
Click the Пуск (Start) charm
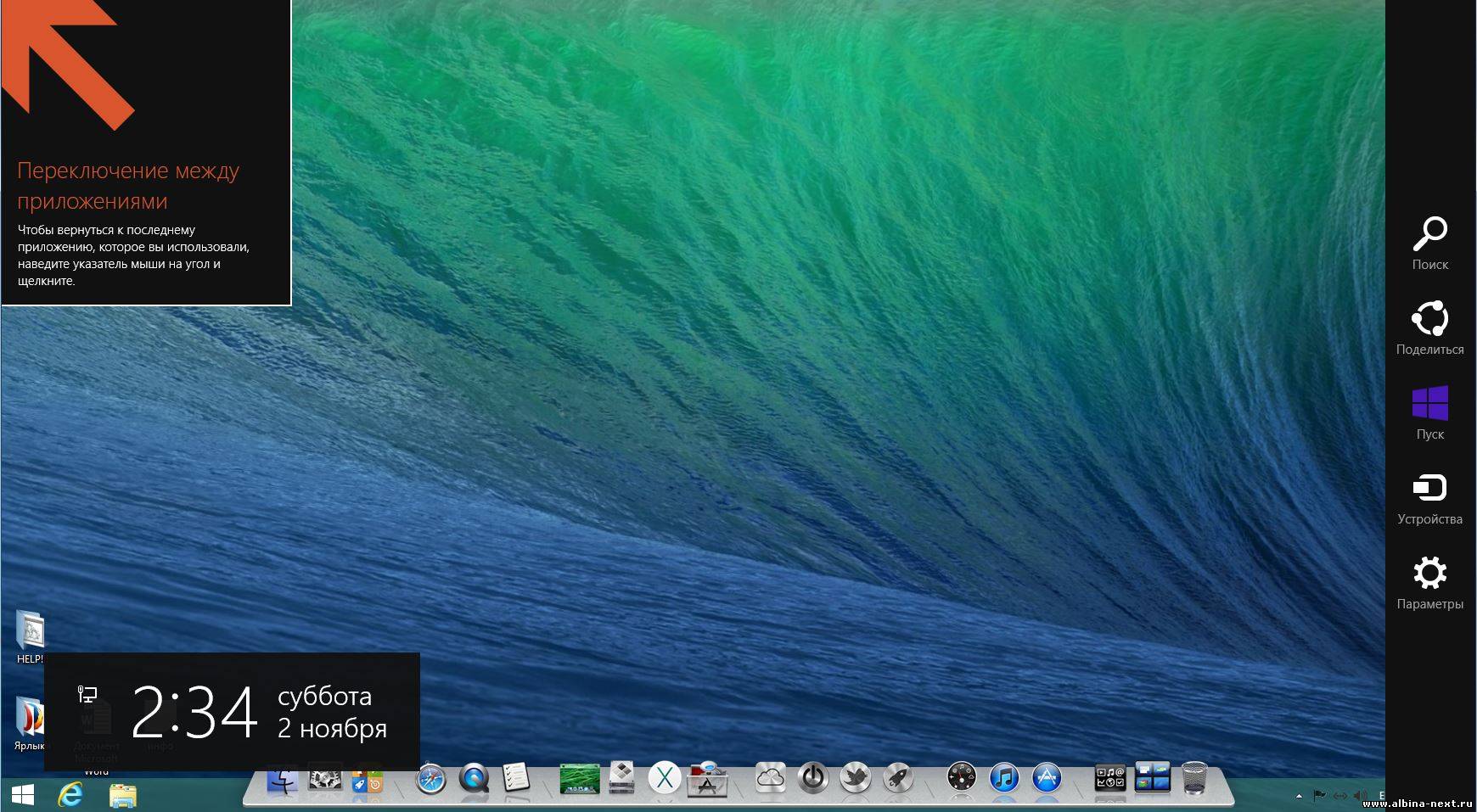(x=1429, y=413)
